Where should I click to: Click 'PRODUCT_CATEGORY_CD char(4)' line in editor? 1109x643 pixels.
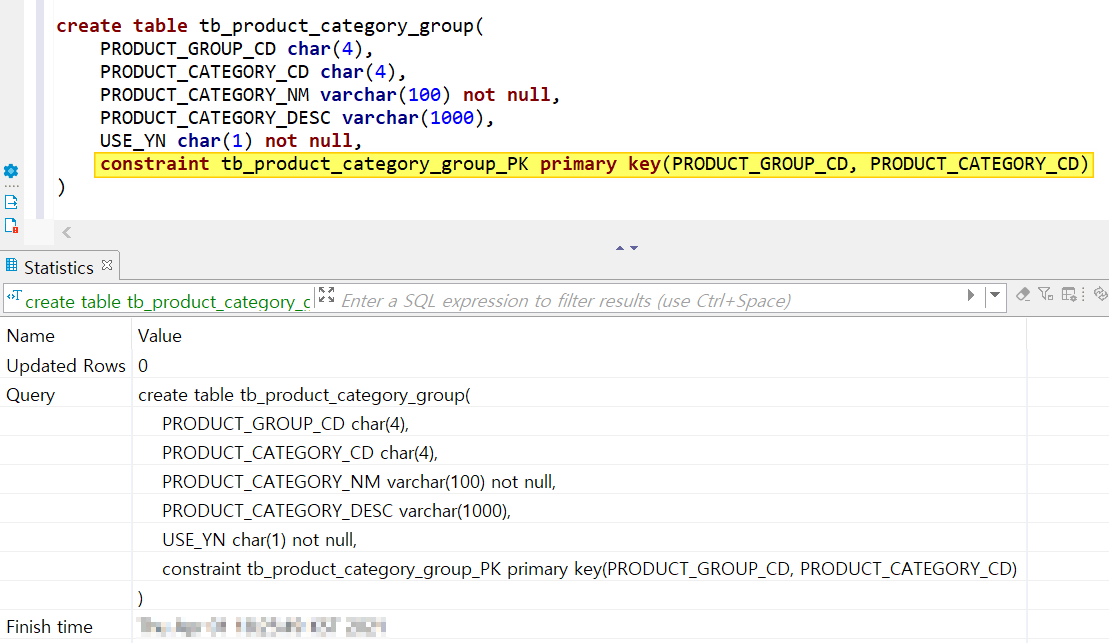[253, 72]
